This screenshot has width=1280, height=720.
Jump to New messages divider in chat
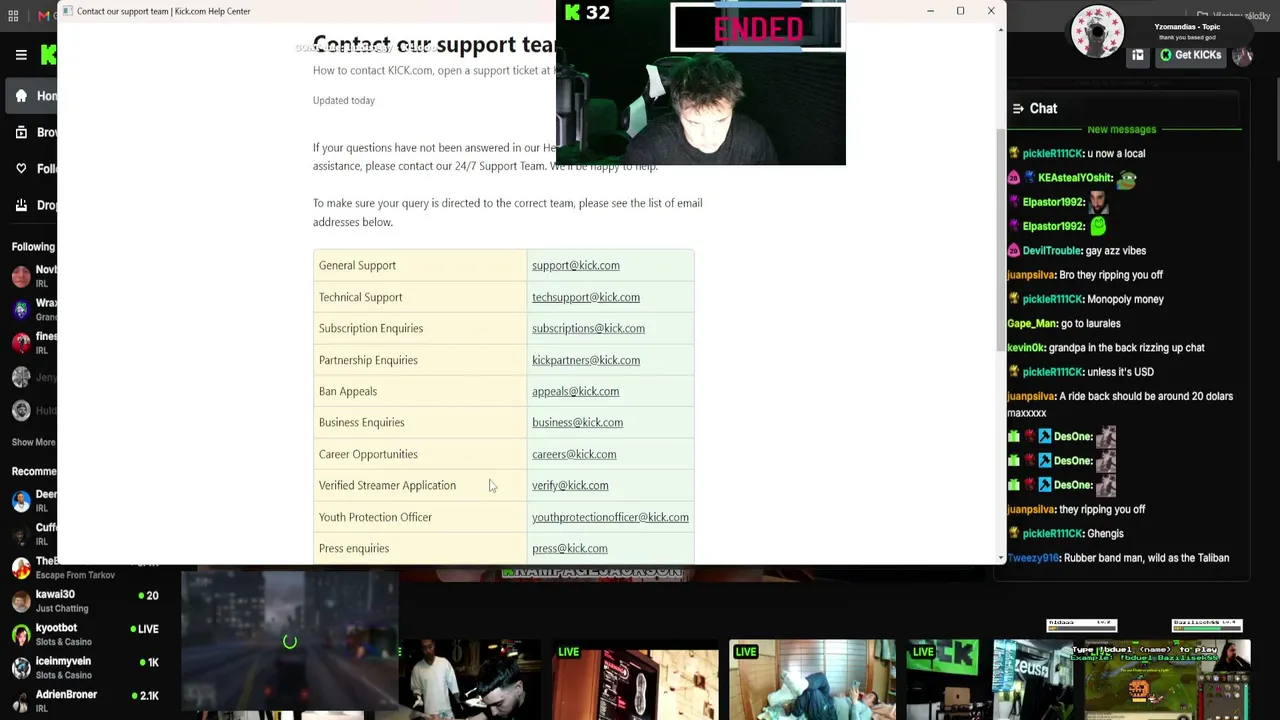1121,129
